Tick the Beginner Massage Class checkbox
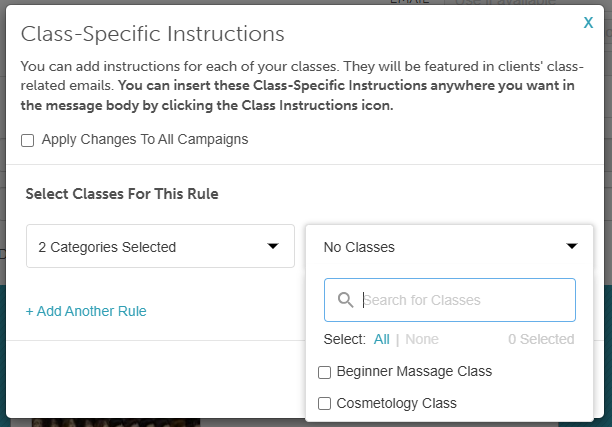This screenshot has width=612, height=427. point(325,372)
